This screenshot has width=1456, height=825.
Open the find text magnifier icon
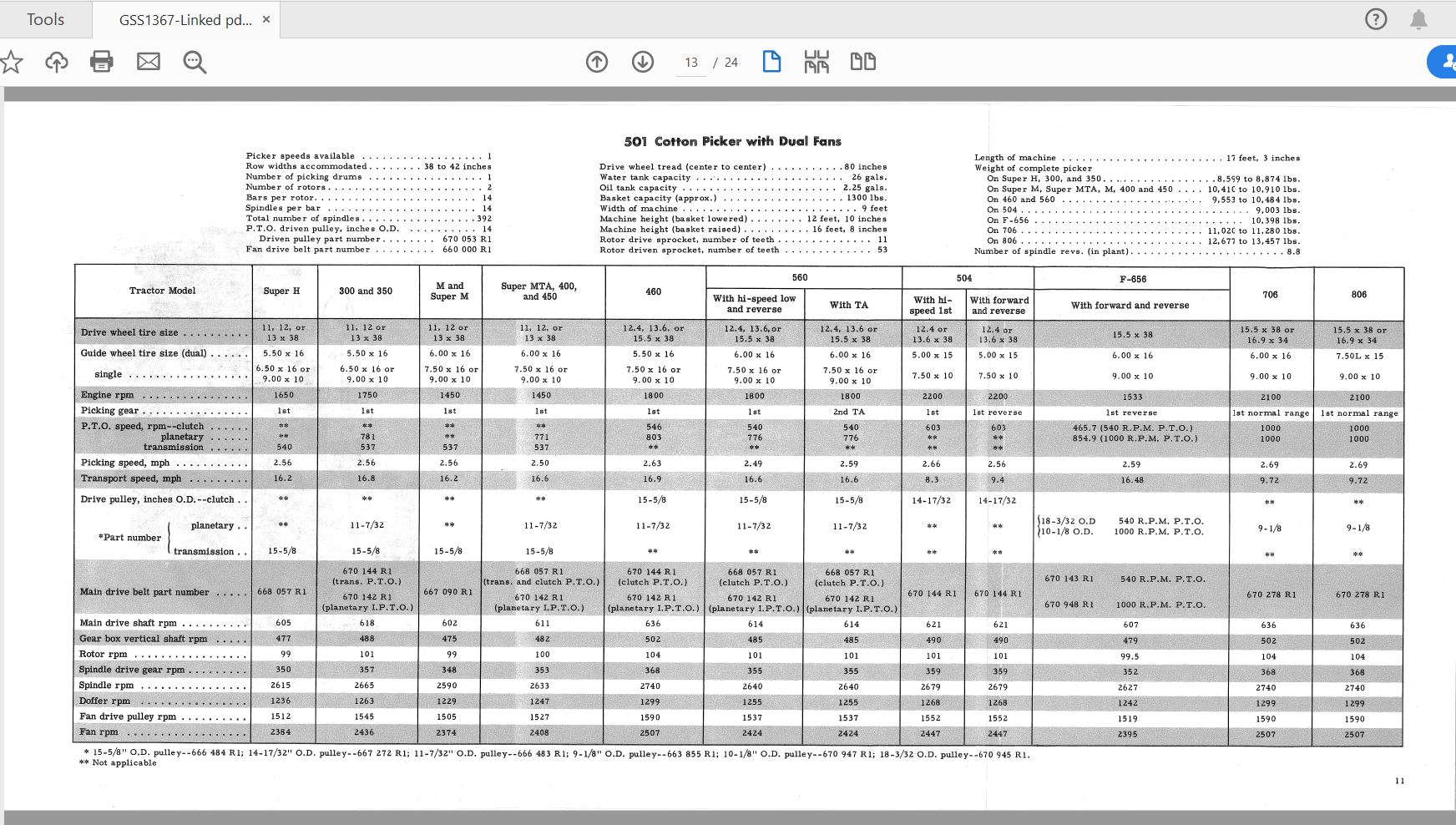[x=195, y=62]
